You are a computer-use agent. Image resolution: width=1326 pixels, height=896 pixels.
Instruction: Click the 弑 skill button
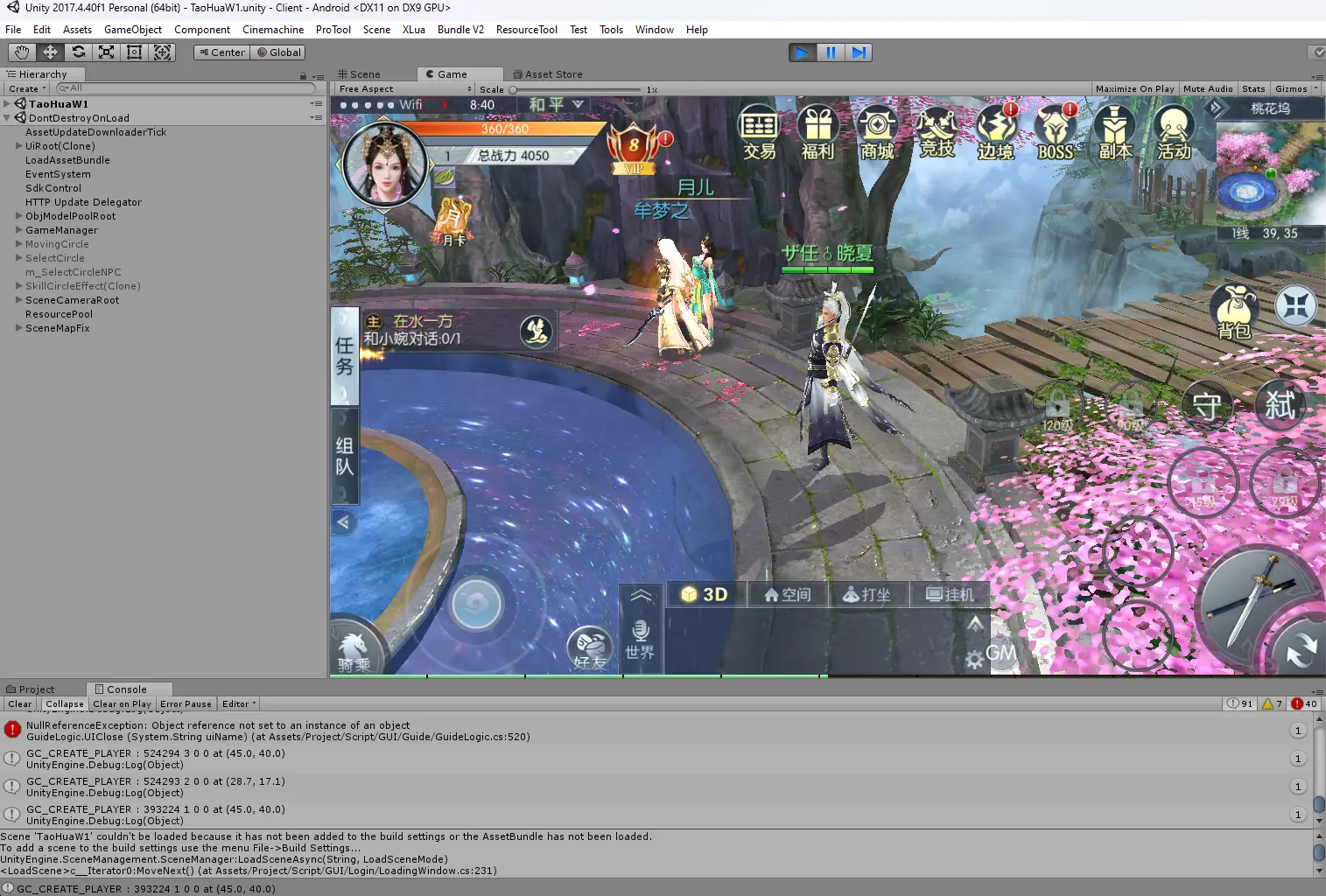[x=1280, y=405]
